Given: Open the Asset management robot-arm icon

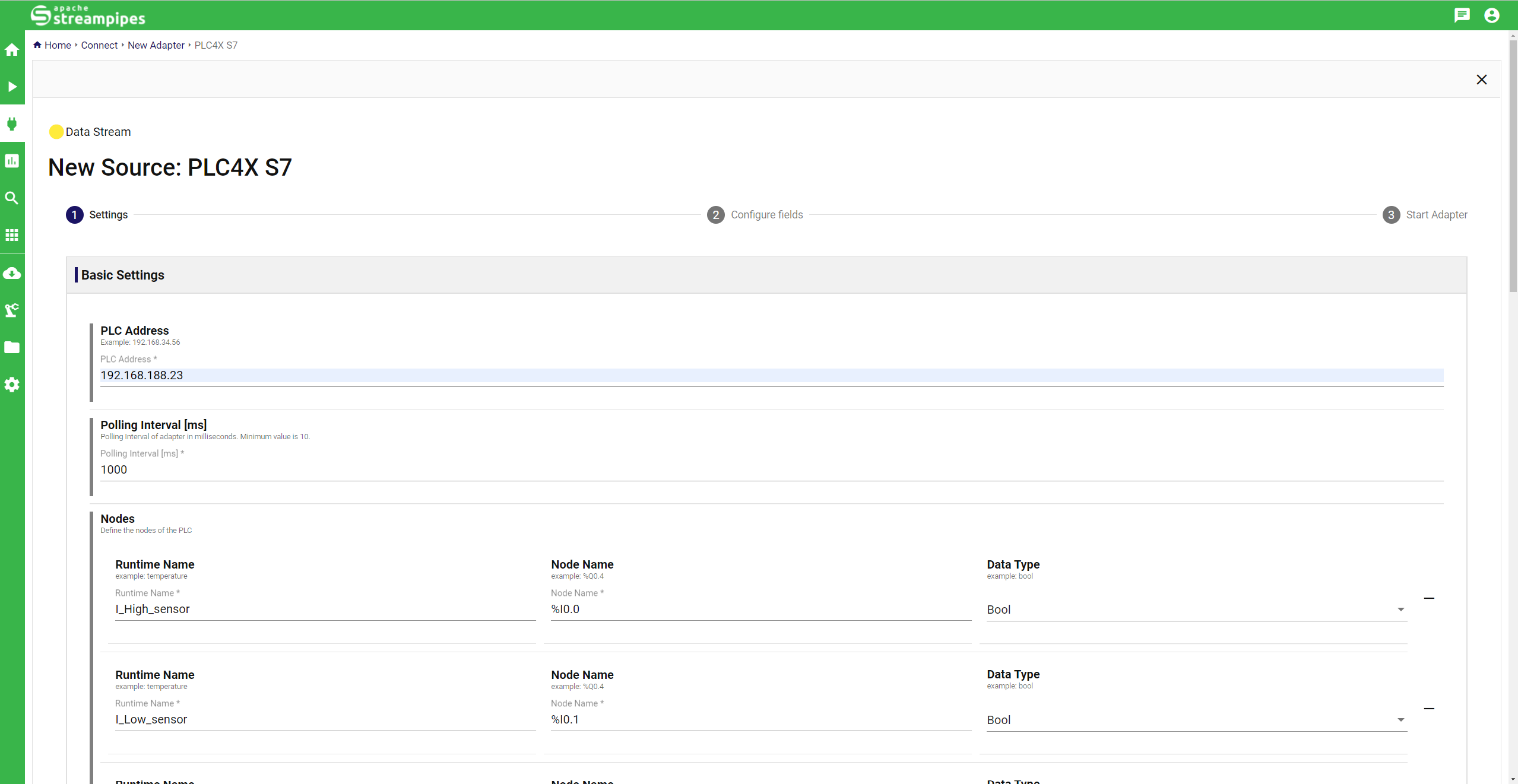Looking at the screenshot, I should tap(12, 310).
